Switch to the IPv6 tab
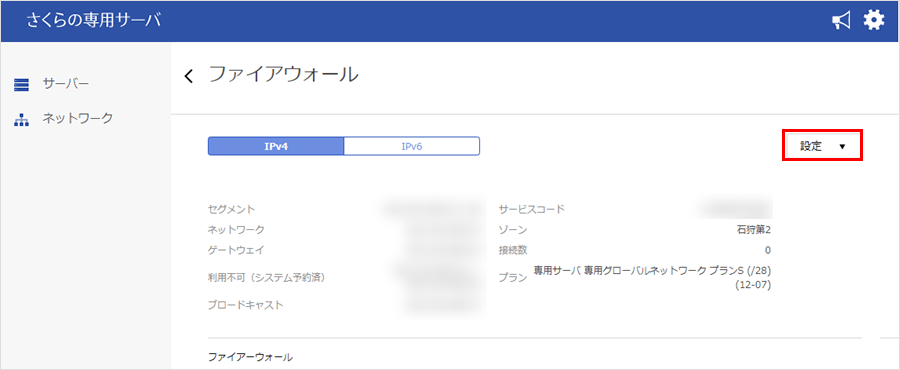The height and width of the screenshot is (370, 900). pyautogui.click(x=412, y=146)
